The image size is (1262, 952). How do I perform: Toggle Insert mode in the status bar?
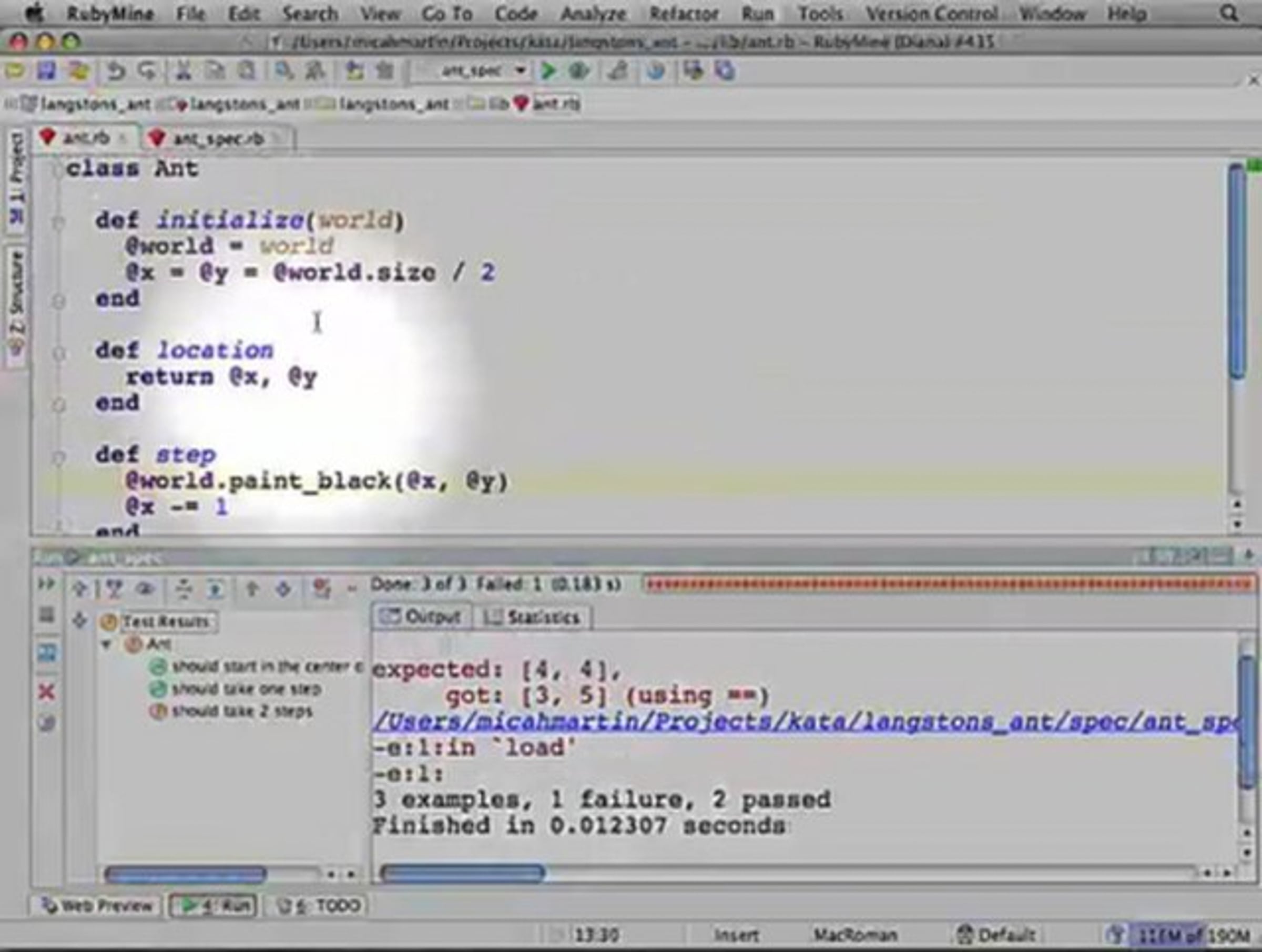click(x=737, y=936)
